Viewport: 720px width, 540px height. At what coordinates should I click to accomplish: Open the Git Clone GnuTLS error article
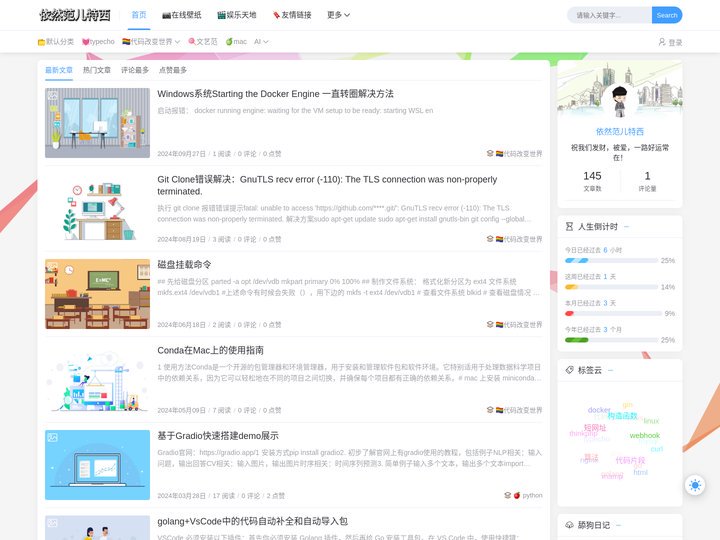click(327, 185)
